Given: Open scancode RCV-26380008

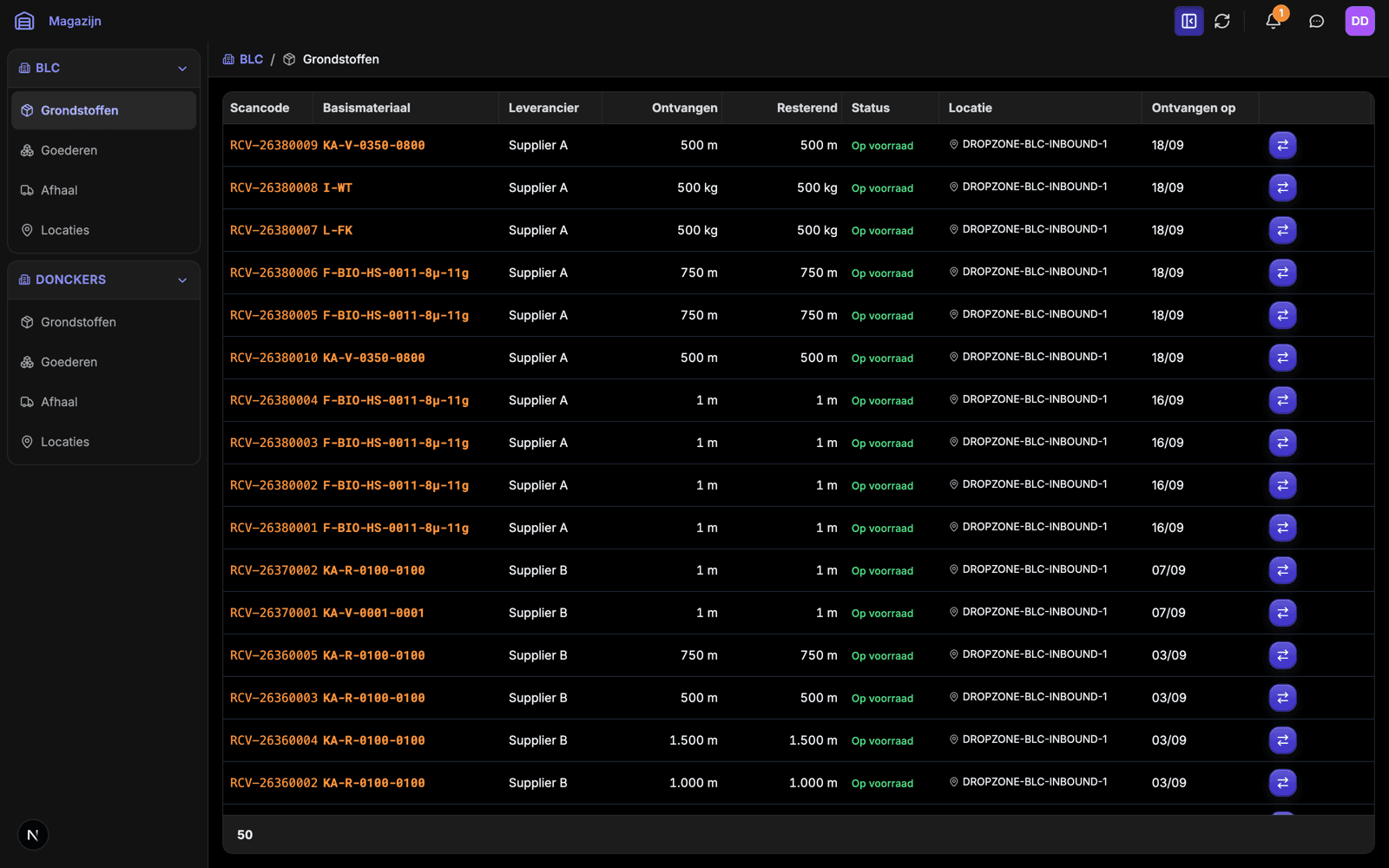Looking at the screenshot, I should click(x=273, y=187).
